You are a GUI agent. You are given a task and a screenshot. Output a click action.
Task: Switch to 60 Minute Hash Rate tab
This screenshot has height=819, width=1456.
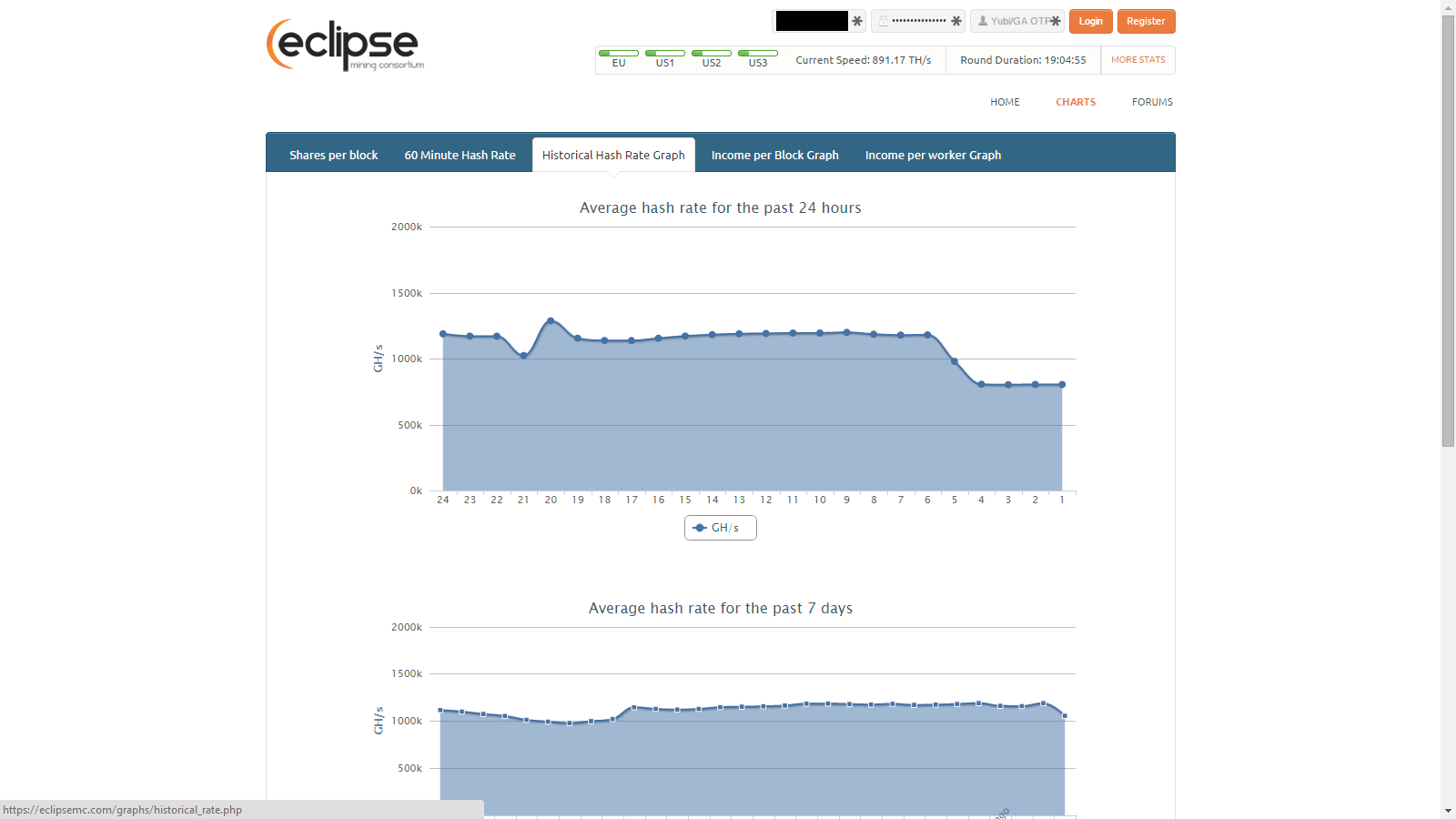(460, 156)
